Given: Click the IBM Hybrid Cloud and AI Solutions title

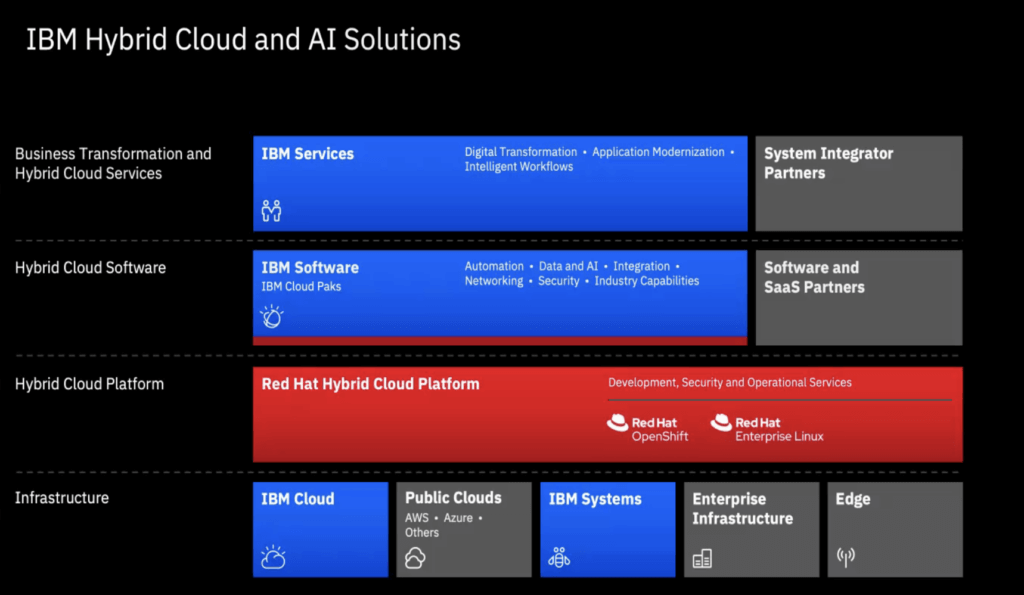Looking at the screenshot, I should tap(243, 40).
